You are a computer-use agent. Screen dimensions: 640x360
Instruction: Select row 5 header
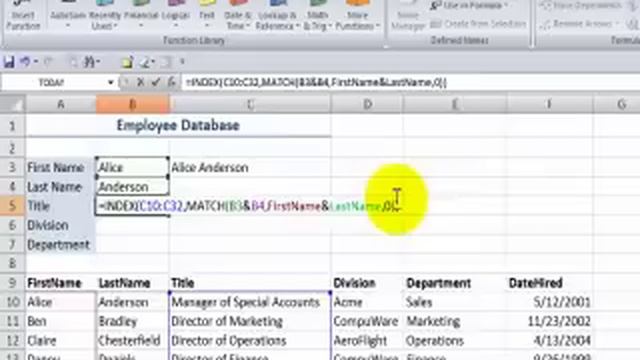tap(12, 206)
